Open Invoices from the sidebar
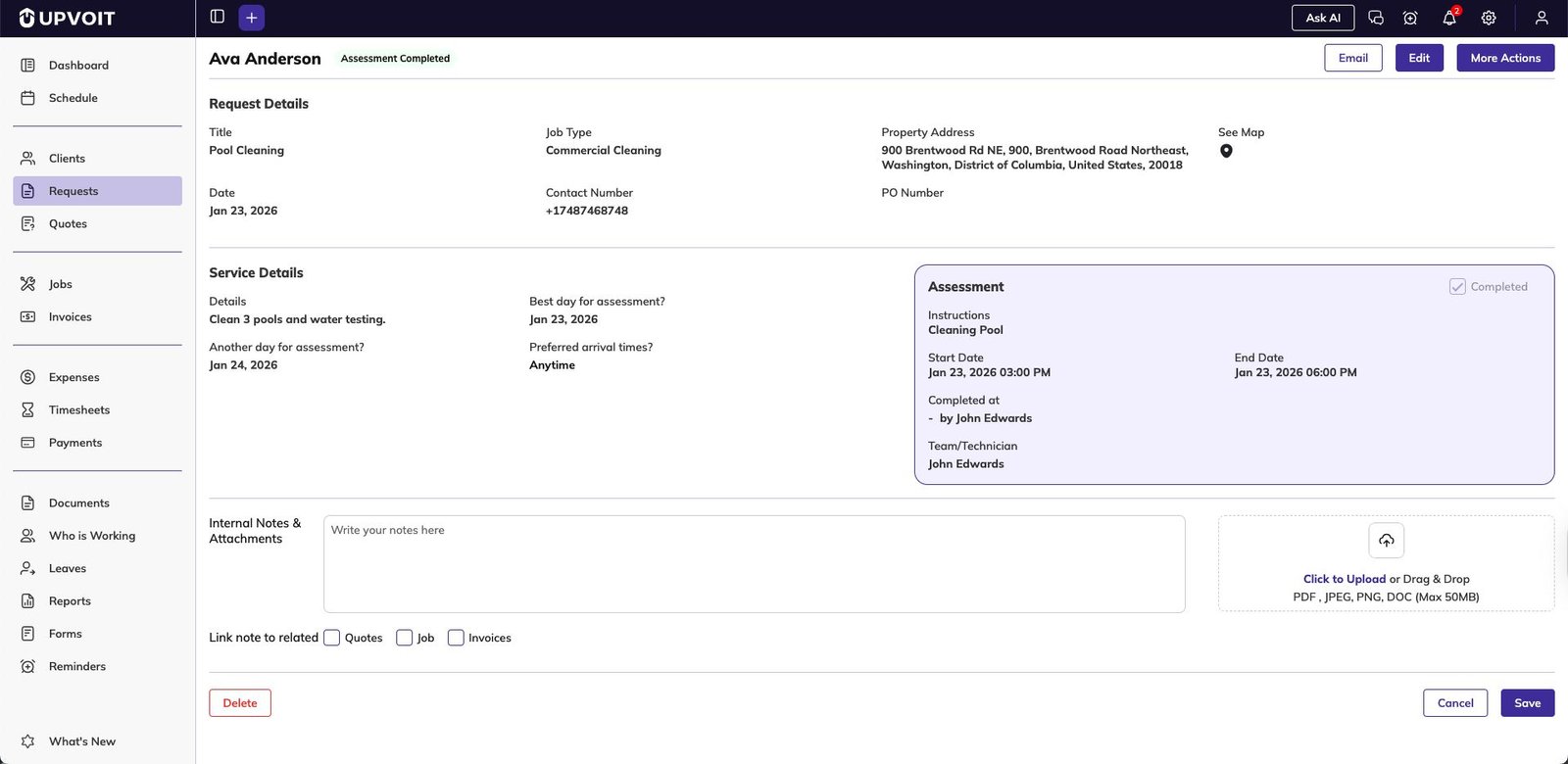This screenshot has width=1568, height=764. [x=70, y=317]
